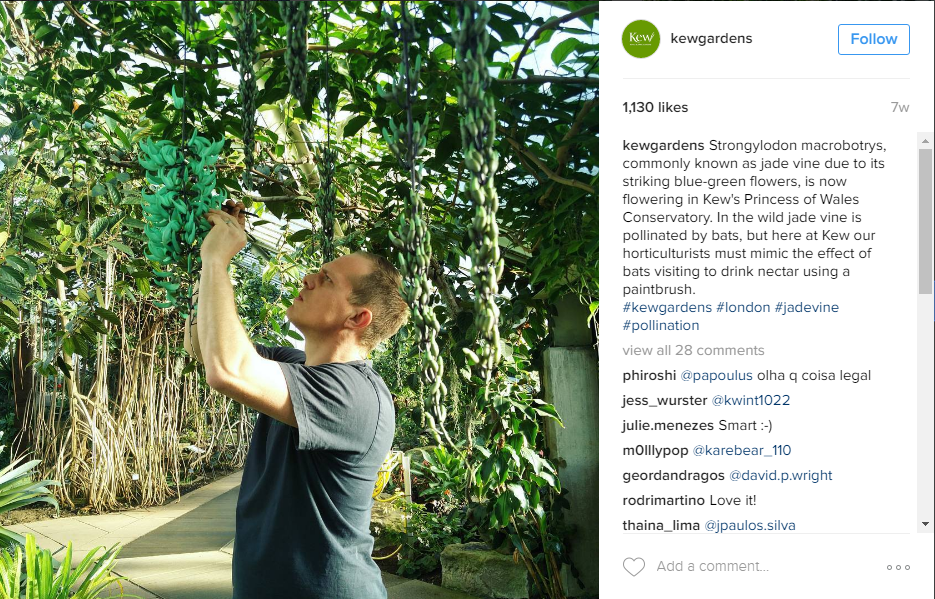Click the comments scrollbar thumb
This screenshot has height=599, width=935.
coord(925,222)
